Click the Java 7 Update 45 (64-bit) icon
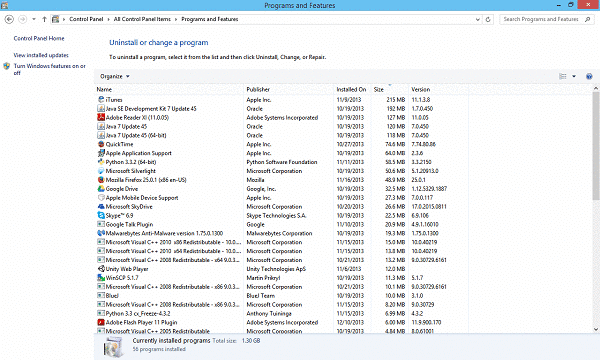The image size is (600, 360). pyautogui.click(x=101, y=135)
